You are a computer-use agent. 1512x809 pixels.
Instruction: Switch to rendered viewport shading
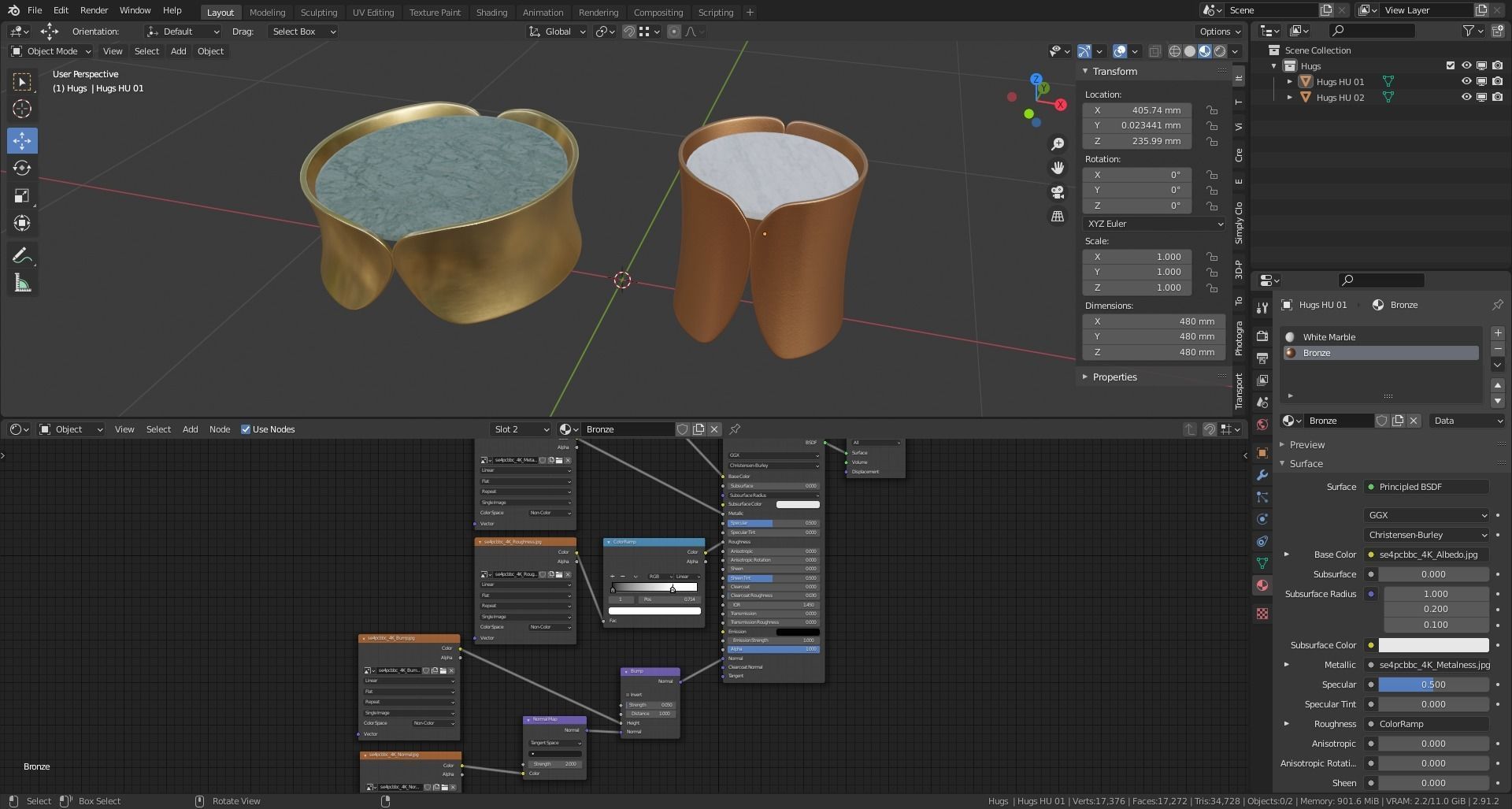1220,51
